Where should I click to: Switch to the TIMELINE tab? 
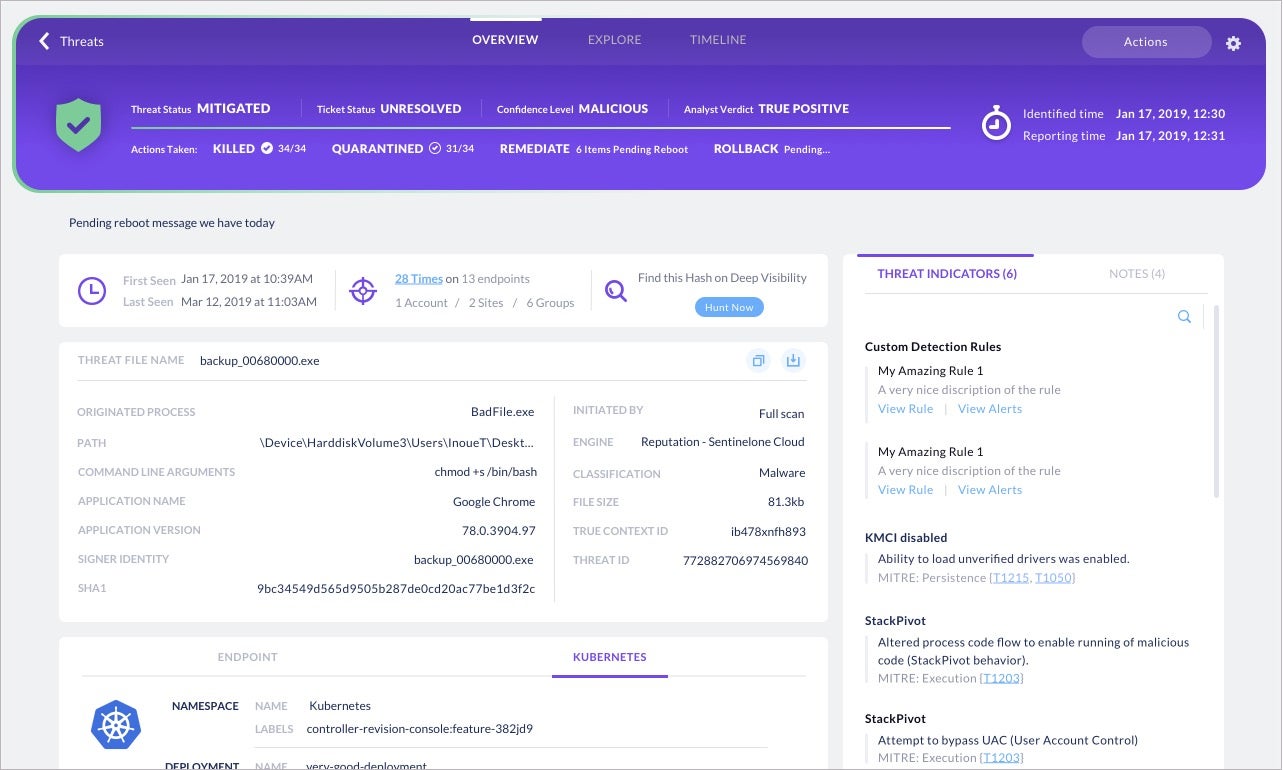[718, 40]
